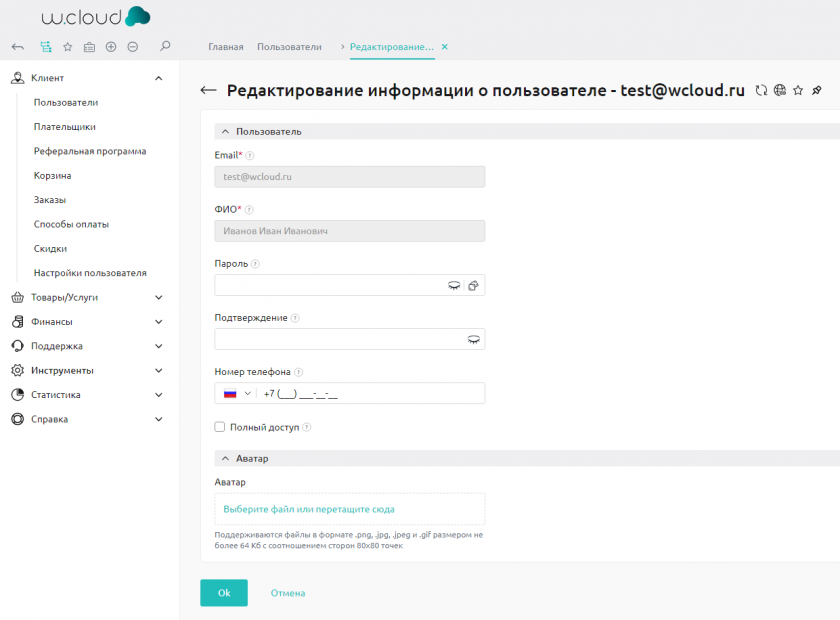Click the refresh icon beside the page title
This screenshot has width=840, height=620.
(762, 90)
